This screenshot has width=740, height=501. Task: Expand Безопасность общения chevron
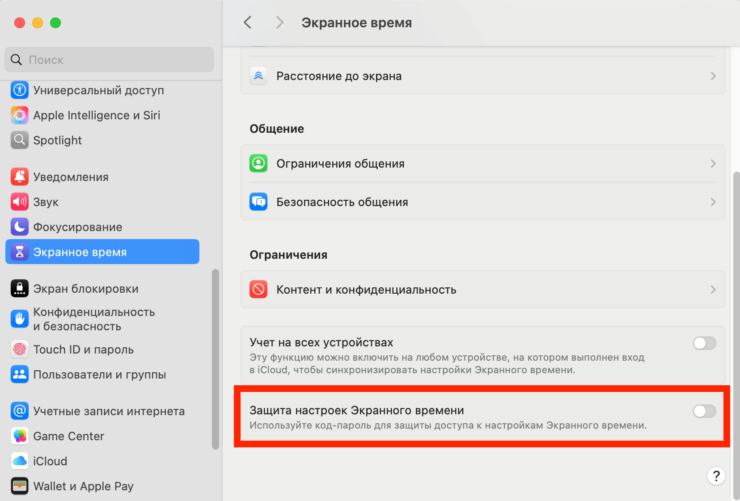[713, 202]
